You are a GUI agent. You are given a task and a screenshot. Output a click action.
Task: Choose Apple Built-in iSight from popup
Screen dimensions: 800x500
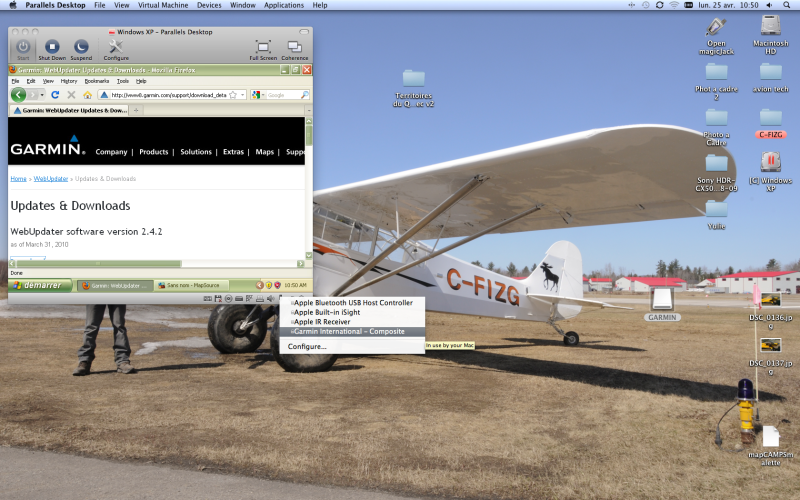[352, 312]
